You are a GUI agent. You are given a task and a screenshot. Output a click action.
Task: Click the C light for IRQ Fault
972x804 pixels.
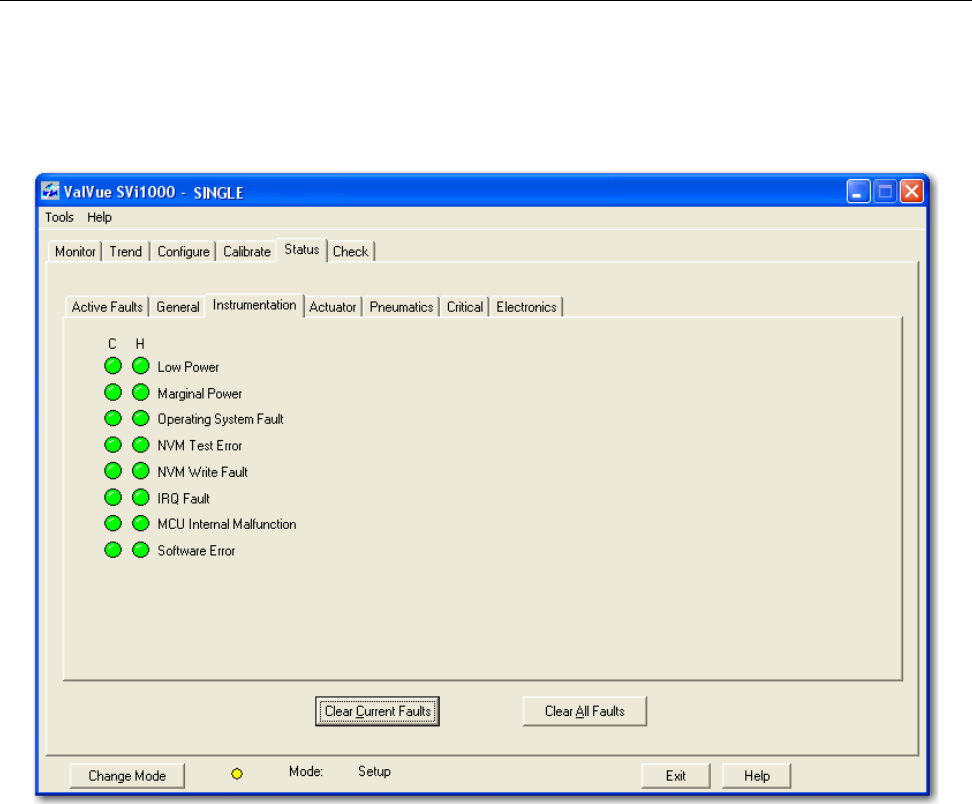coord(113,497)
